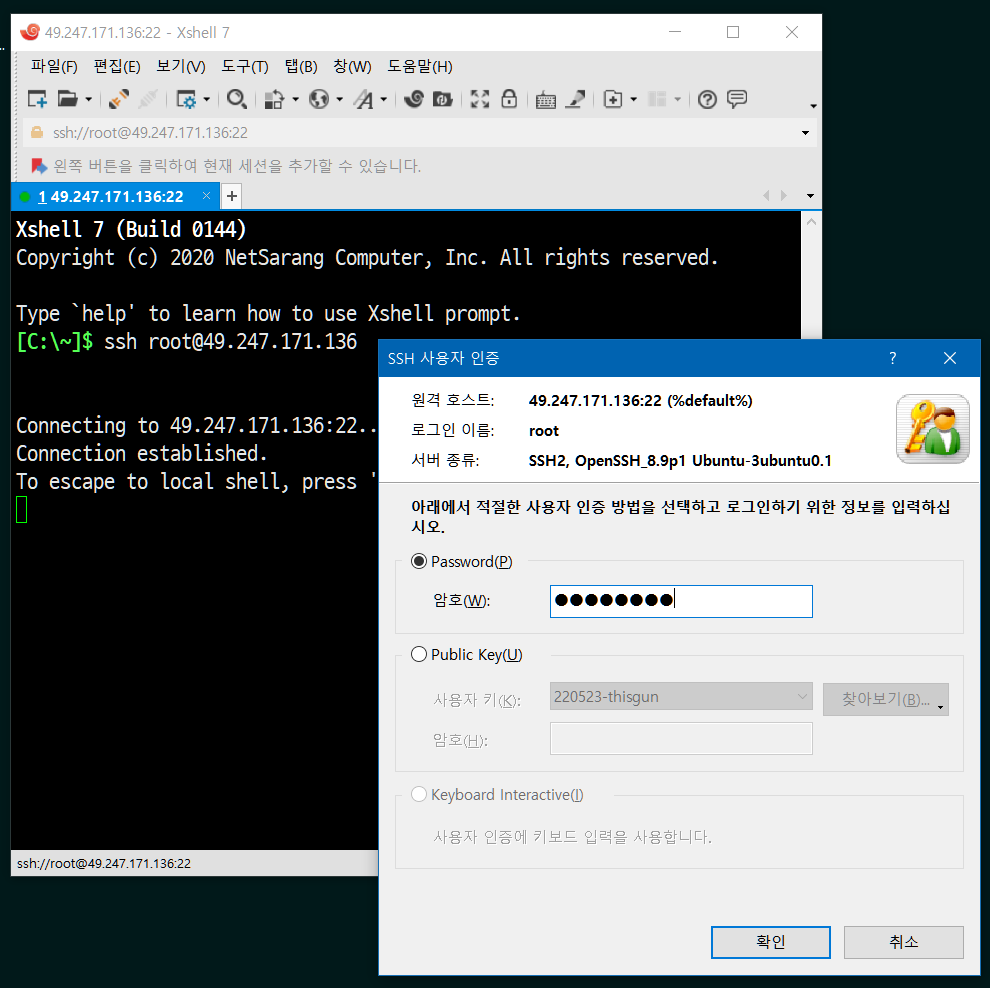The width and height of the screenshot is (990, 988).
Task: Open the 파일(F) menu
Action: pyautogui.click(x=54, y=67)
